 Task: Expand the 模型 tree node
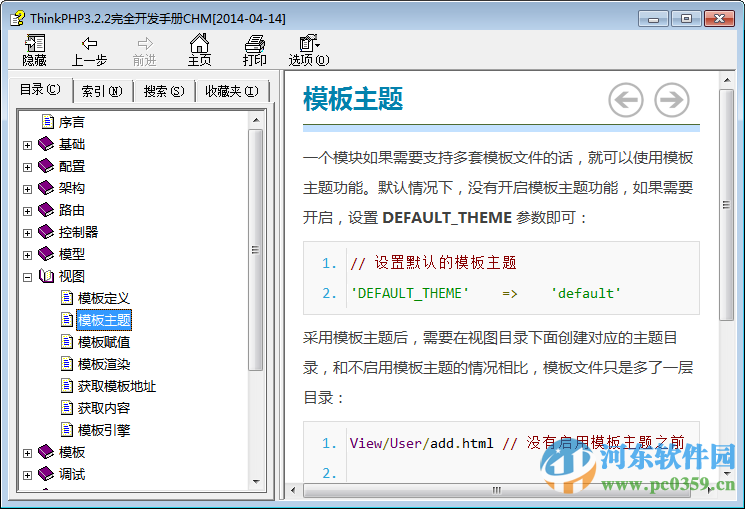pyautogui.click(x=28, y=255)
